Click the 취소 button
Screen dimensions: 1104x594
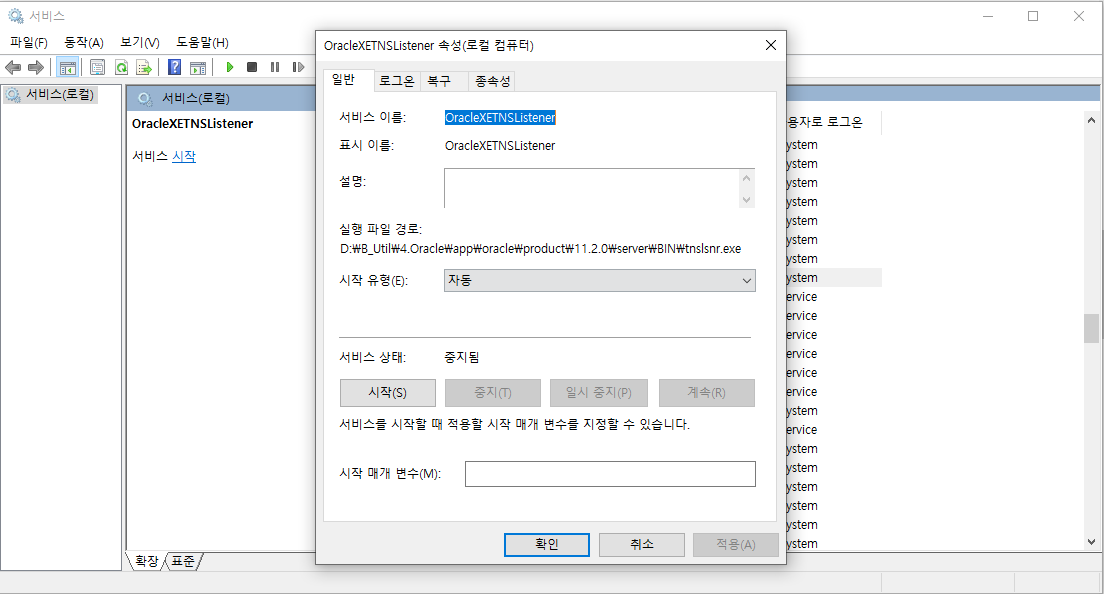click(x=641, y=544)
